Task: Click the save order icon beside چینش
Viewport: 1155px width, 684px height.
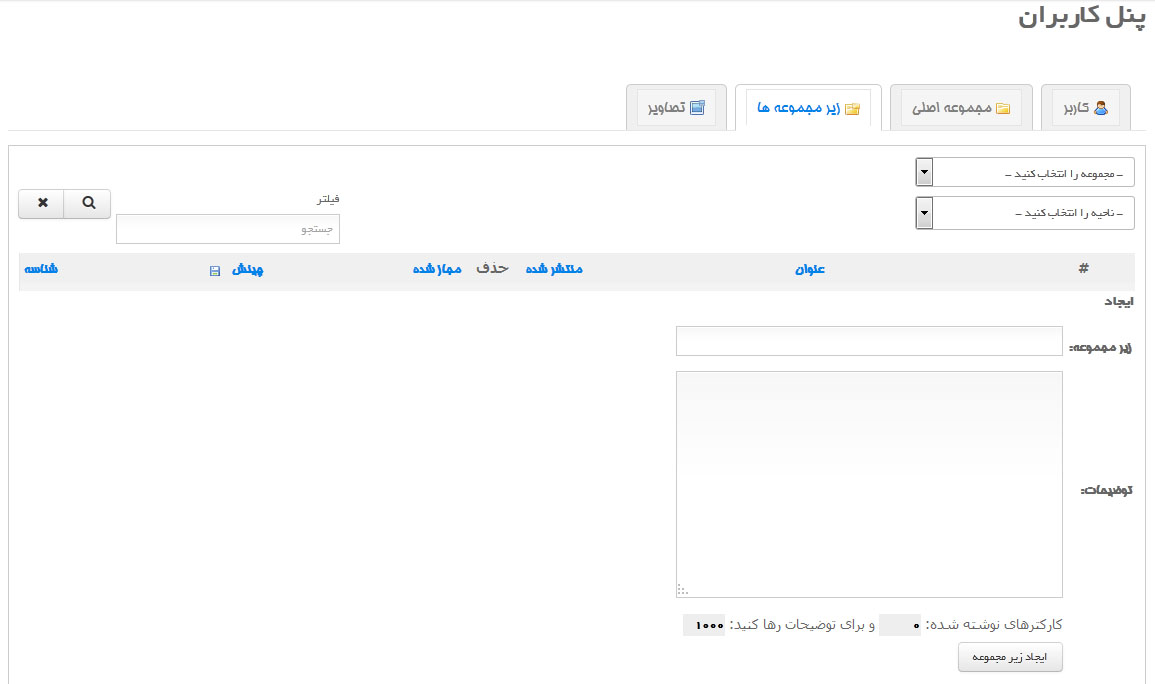Action: pyautogui.click(x=215, y=271)
